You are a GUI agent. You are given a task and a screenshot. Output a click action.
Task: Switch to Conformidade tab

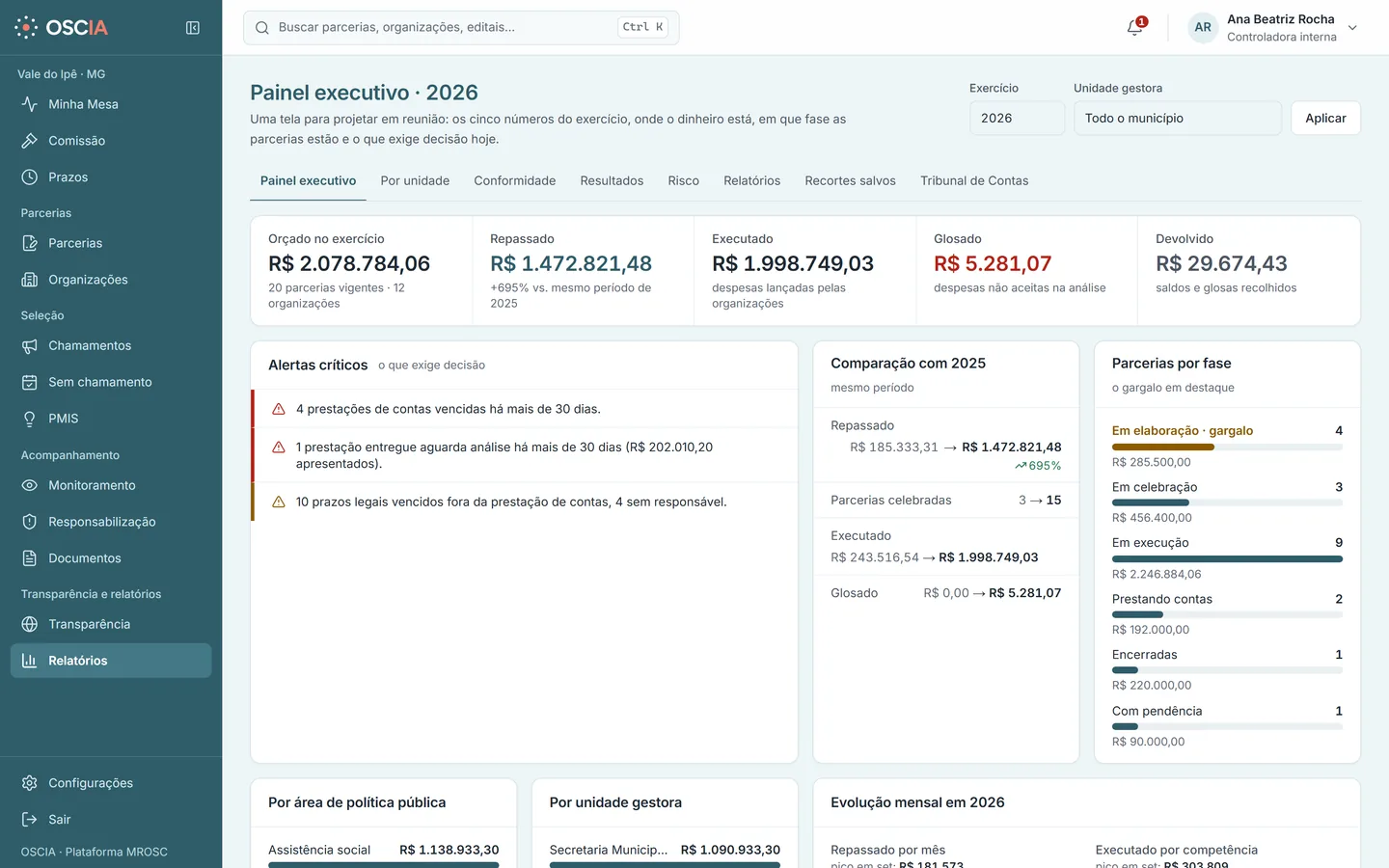click(x=515, y=180)
